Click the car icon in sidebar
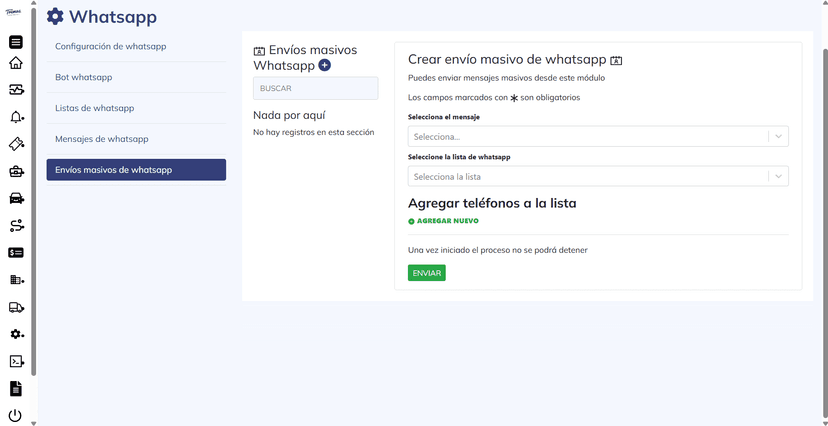Viewport: 828px width, 426px height. (x=16, y=198)
